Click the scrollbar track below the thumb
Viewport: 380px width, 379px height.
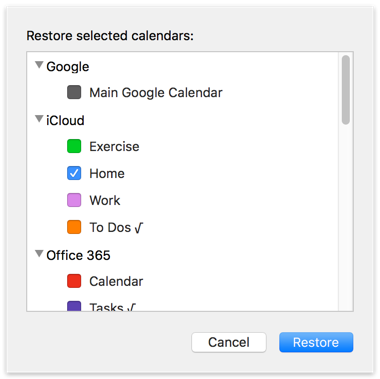(x=346, y=218)
